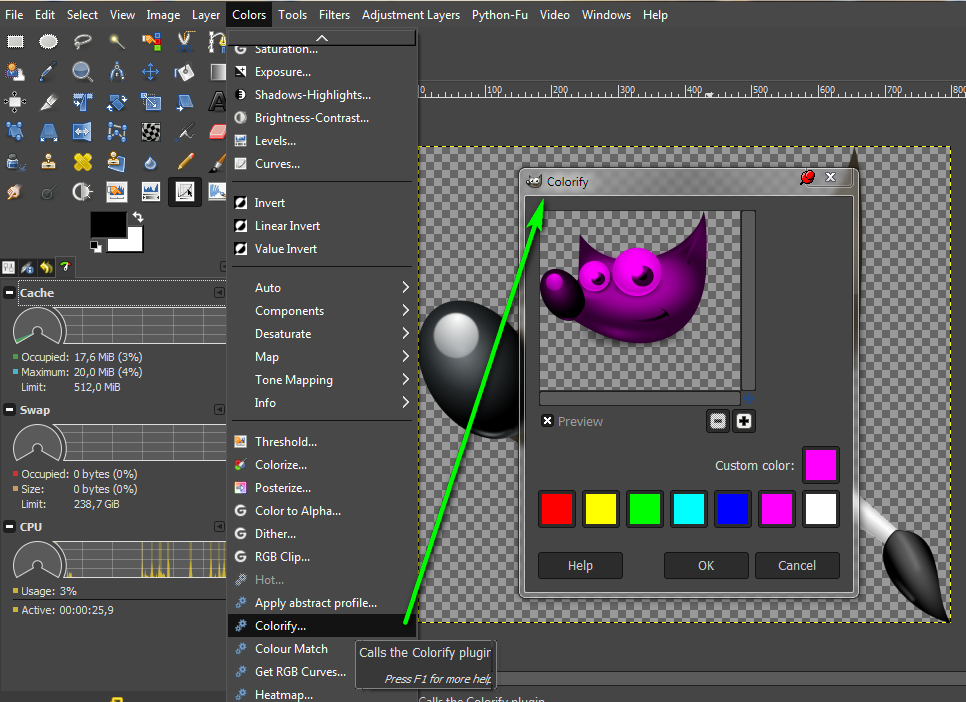The height and width of the screenshot is (702, 966).
Task: Switch to the Dashboard tab
Action: point(65,267)
